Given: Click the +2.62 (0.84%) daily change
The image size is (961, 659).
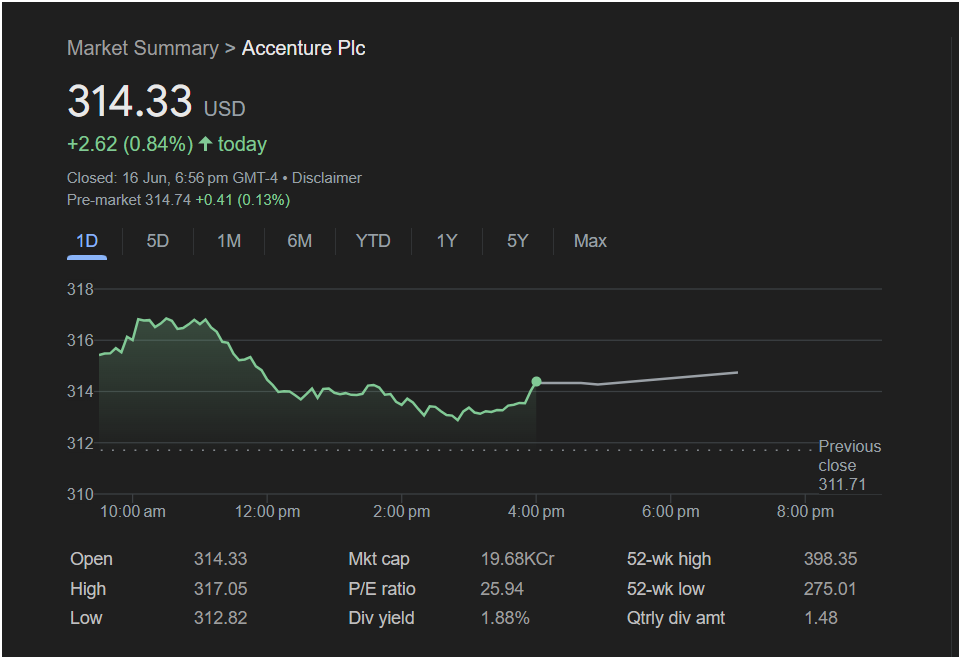Looking at the screenshot, I should point(130,144).
